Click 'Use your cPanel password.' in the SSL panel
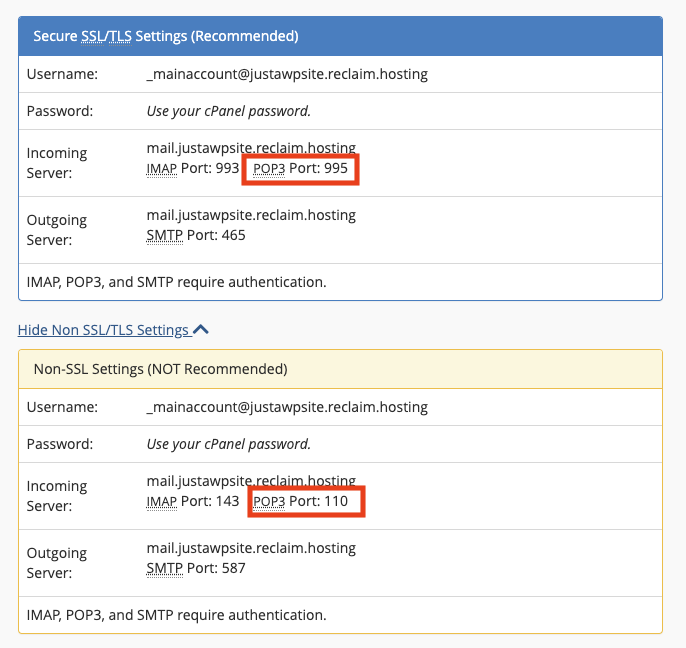Screen dimensions: 686x648 pyautogui.click(x=228, y=111)
